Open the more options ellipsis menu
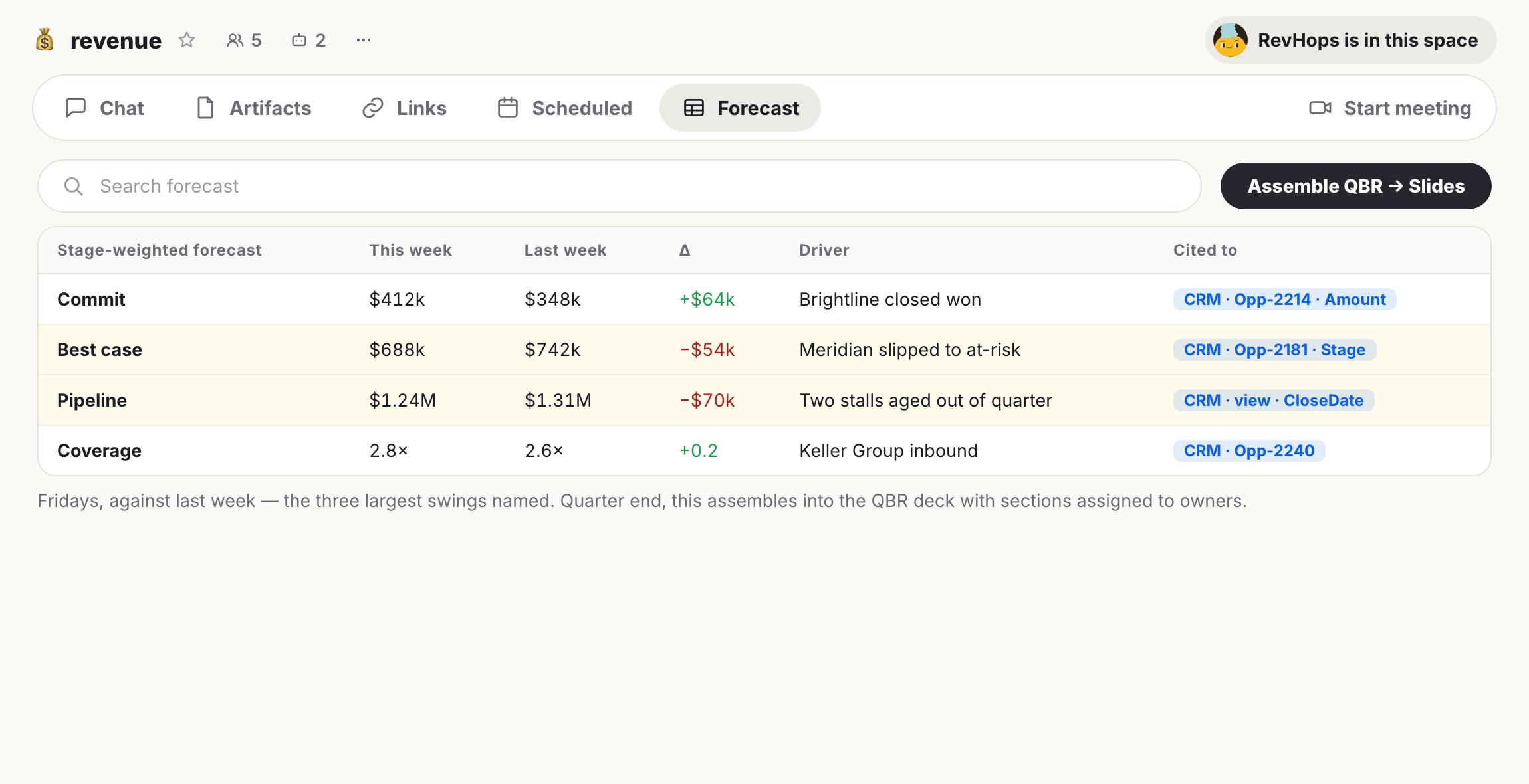The width and height of the screenshot is (1529, 784). coord(364,40)
